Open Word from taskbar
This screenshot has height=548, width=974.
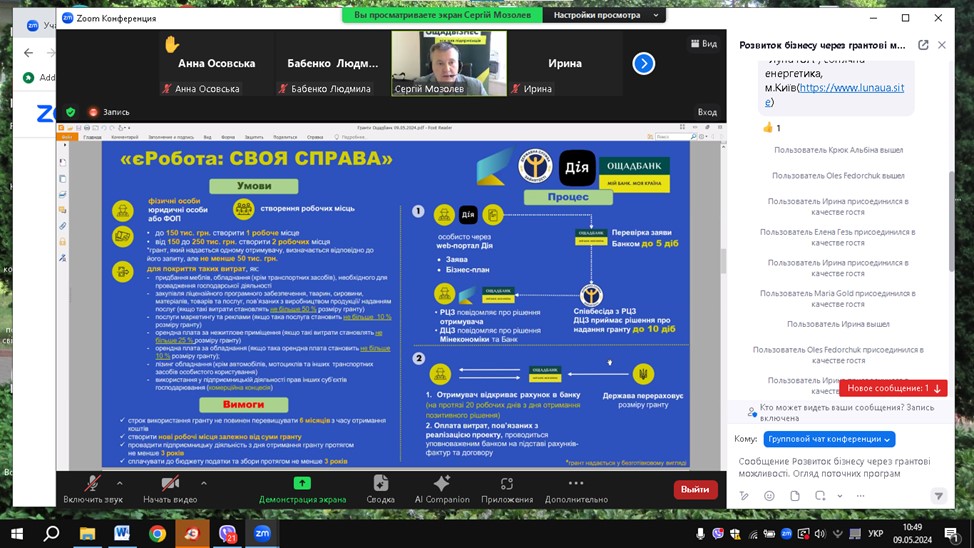tap(122, 534)
